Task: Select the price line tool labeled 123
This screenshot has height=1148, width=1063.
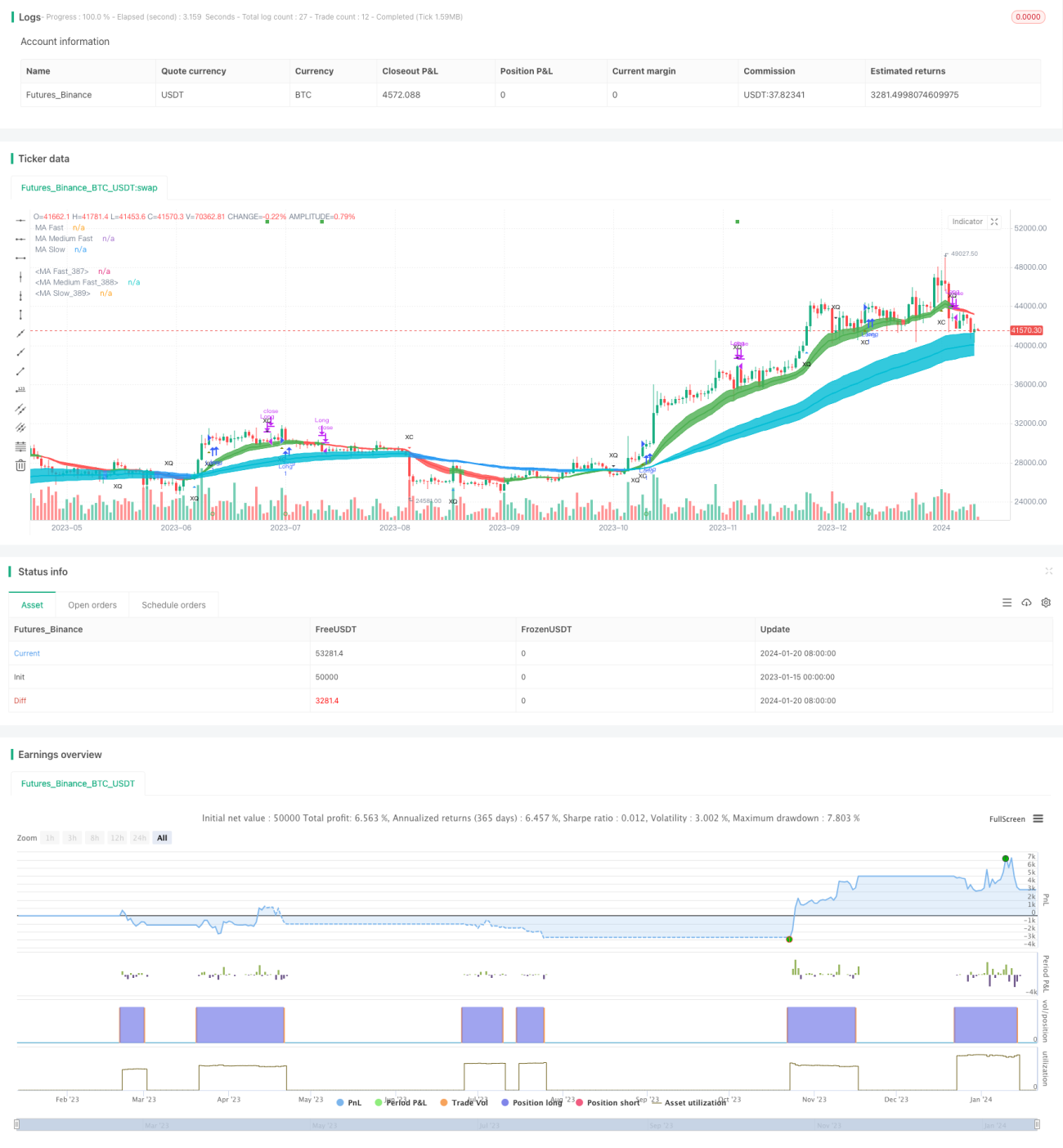Action: pos(20,389)
